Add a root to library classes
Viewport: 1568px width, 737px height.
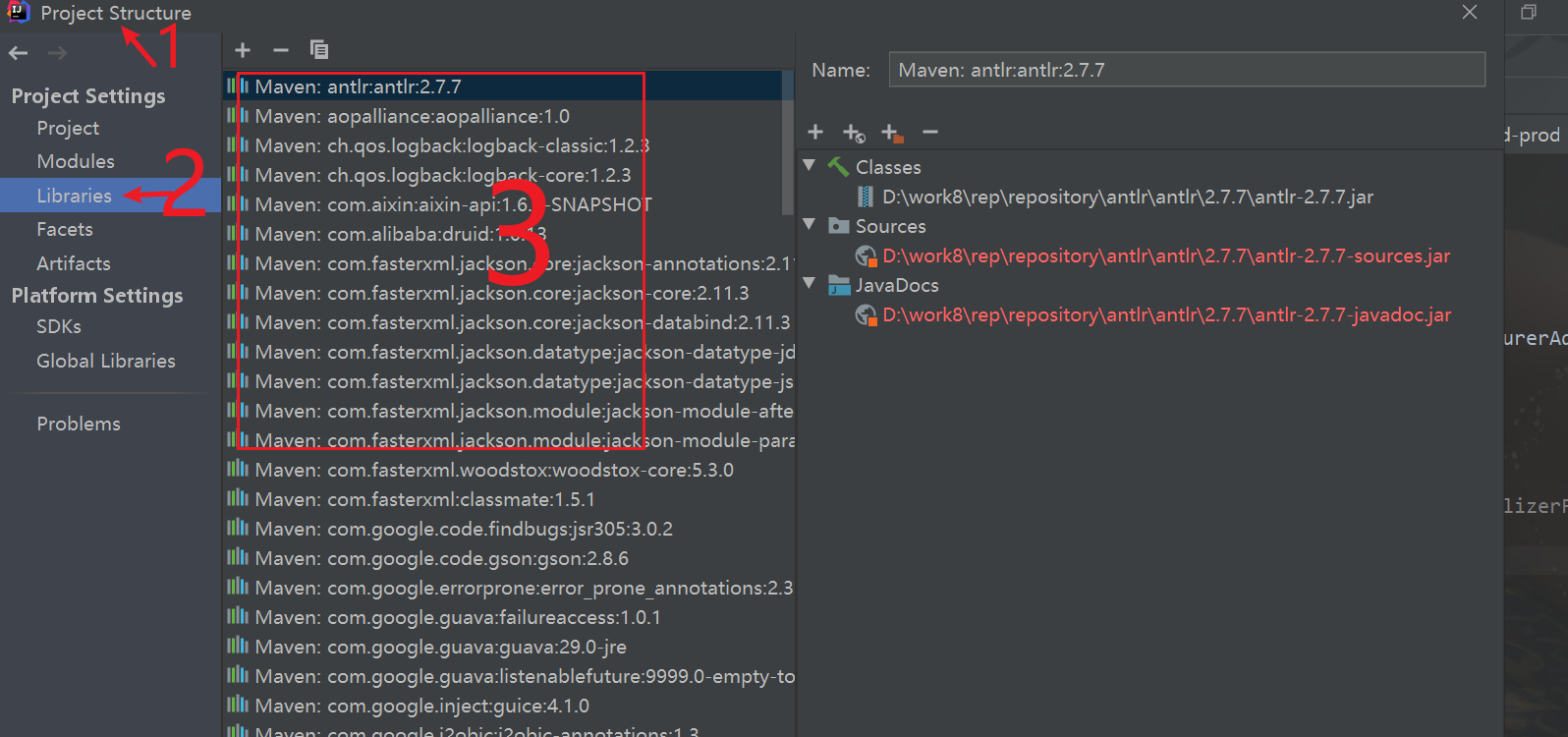tap(814, 132)
